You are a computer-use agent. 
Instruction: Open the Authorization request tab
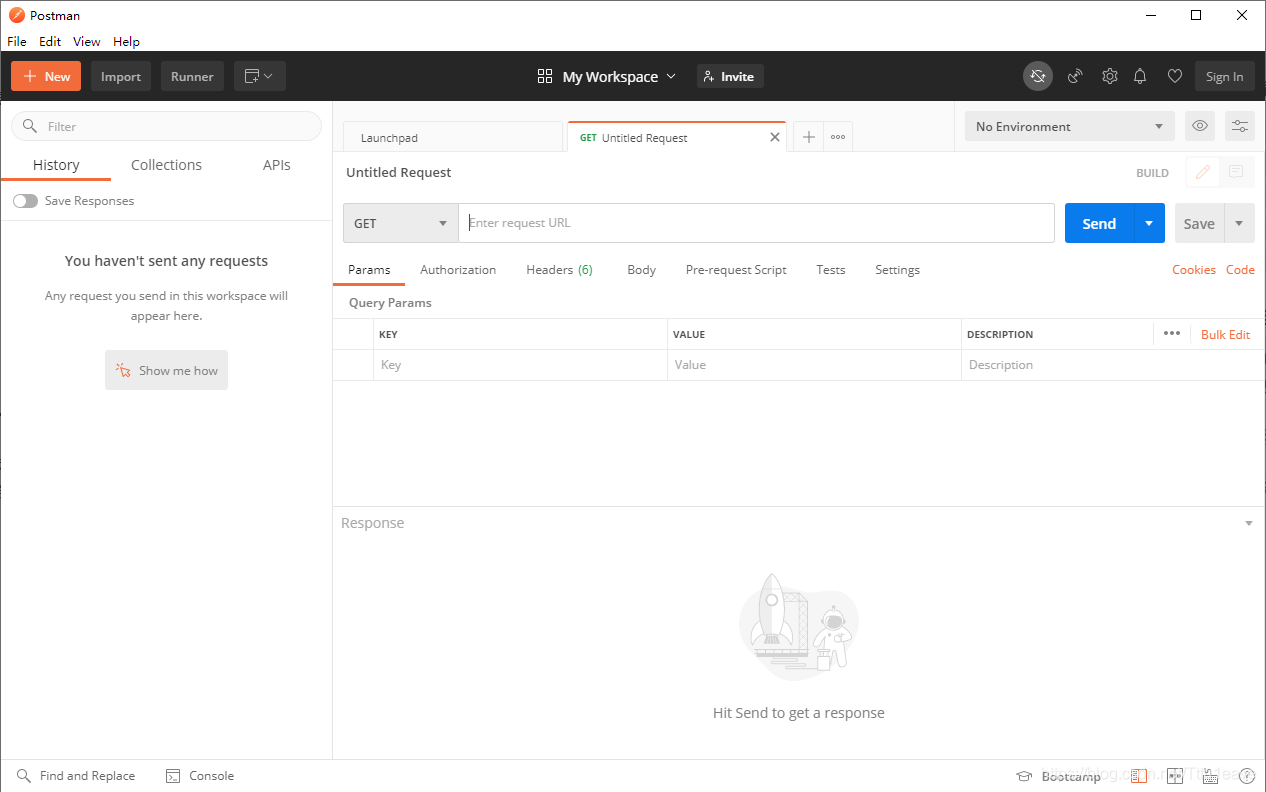(458, 270)
